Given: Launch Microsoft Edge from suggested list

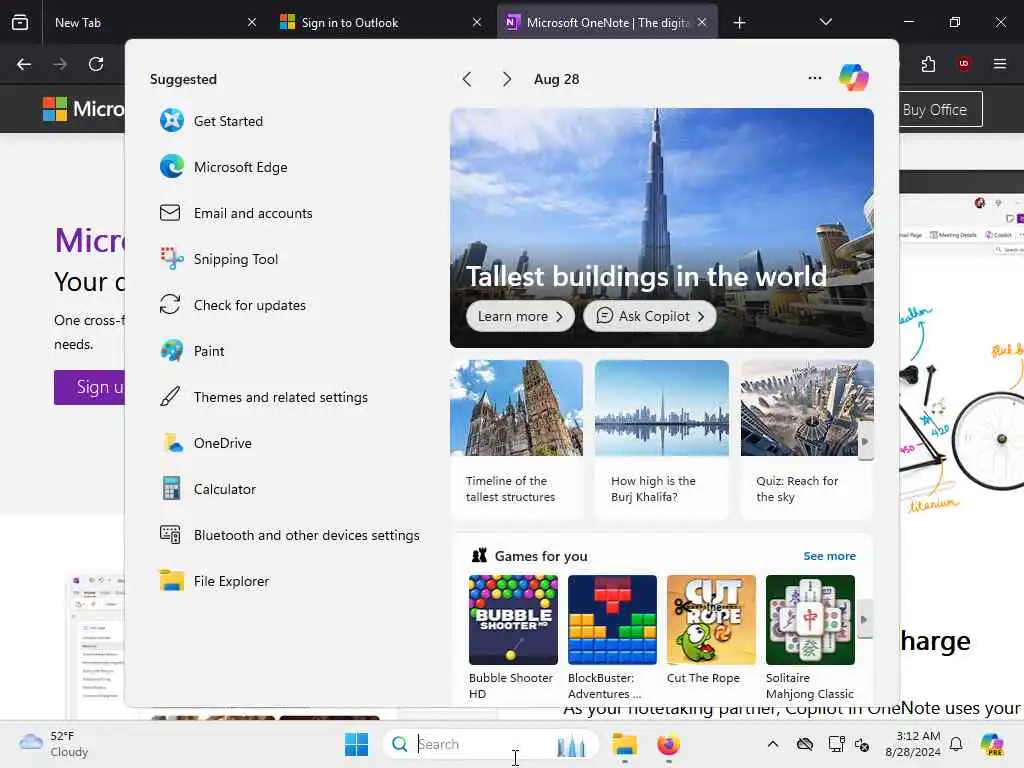Looking at the screenshot, I should [x=172, y=167].
